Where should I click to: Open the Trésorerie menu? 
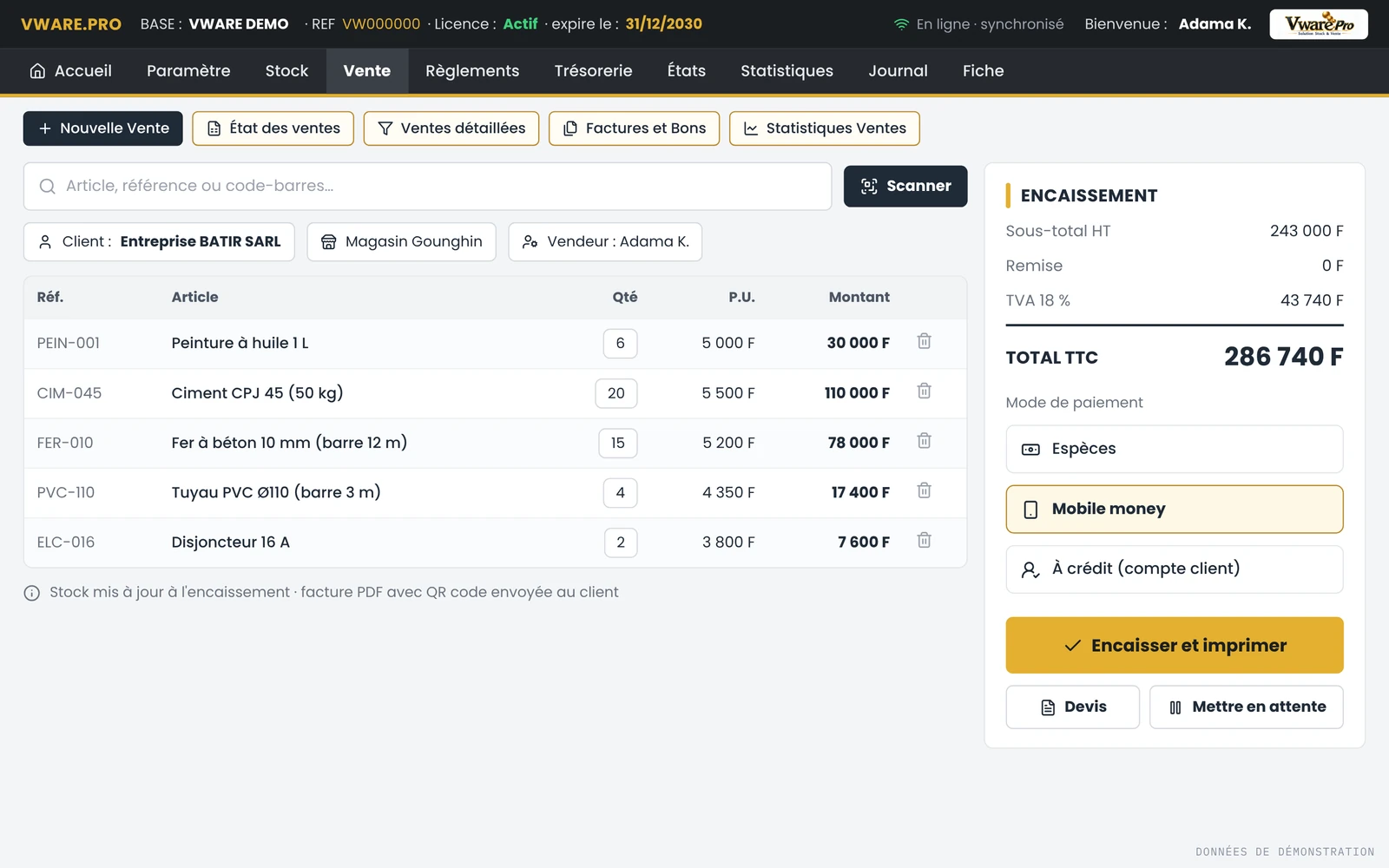click(x=593, y=71)
